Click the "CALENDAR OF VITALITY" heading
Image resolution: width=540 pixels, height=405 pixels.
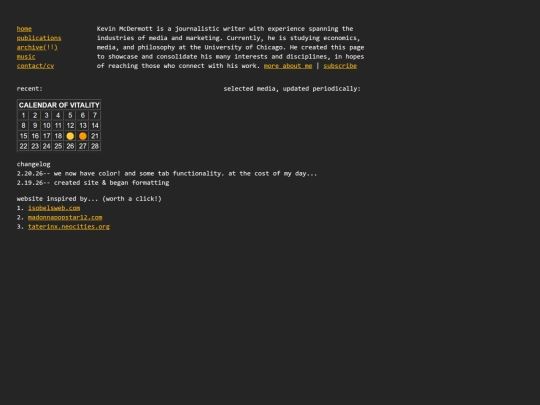click(x=59, y=105)
